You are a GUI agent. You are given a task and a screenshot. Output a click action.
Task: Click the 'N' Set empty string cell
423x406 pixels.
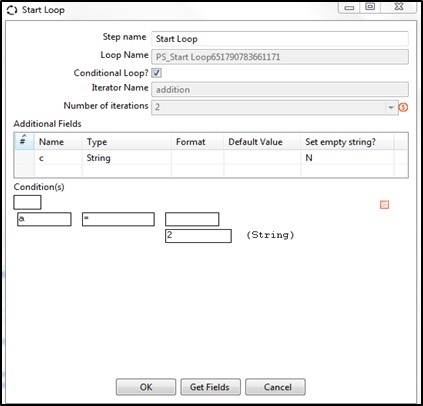[x=347, y=158]
